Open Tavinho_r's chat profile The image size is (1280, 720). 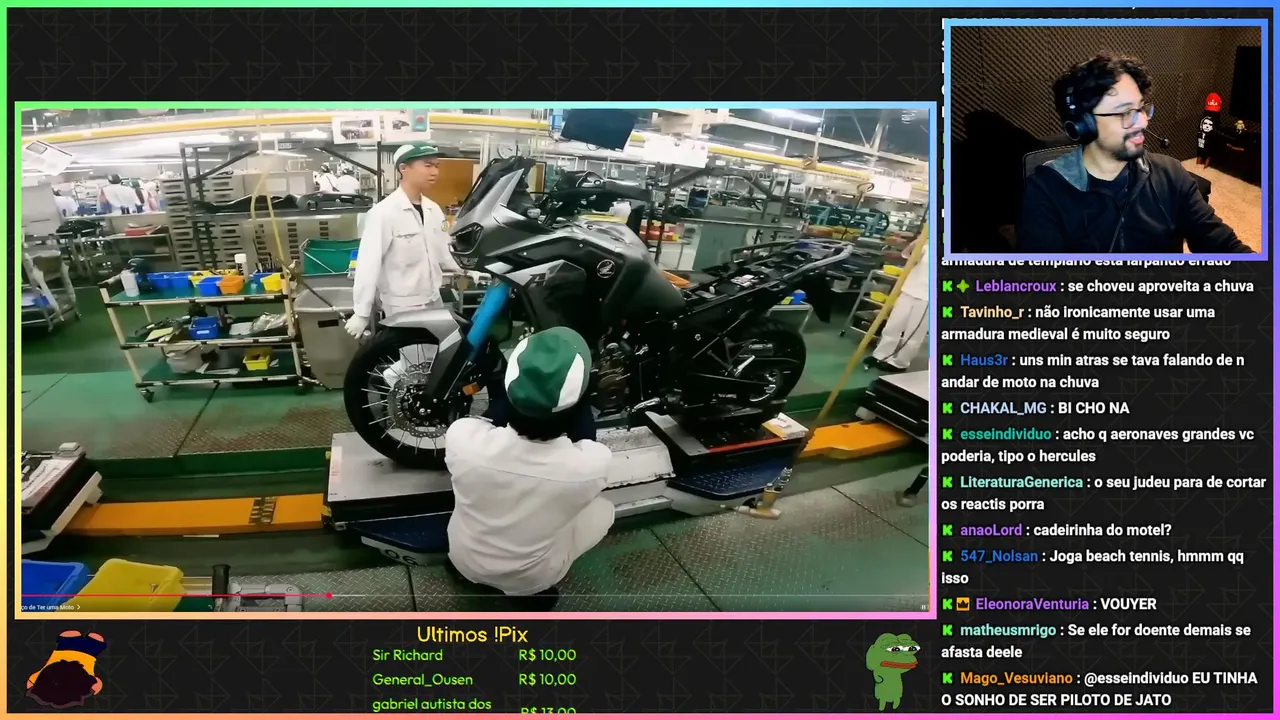point(992,312)
